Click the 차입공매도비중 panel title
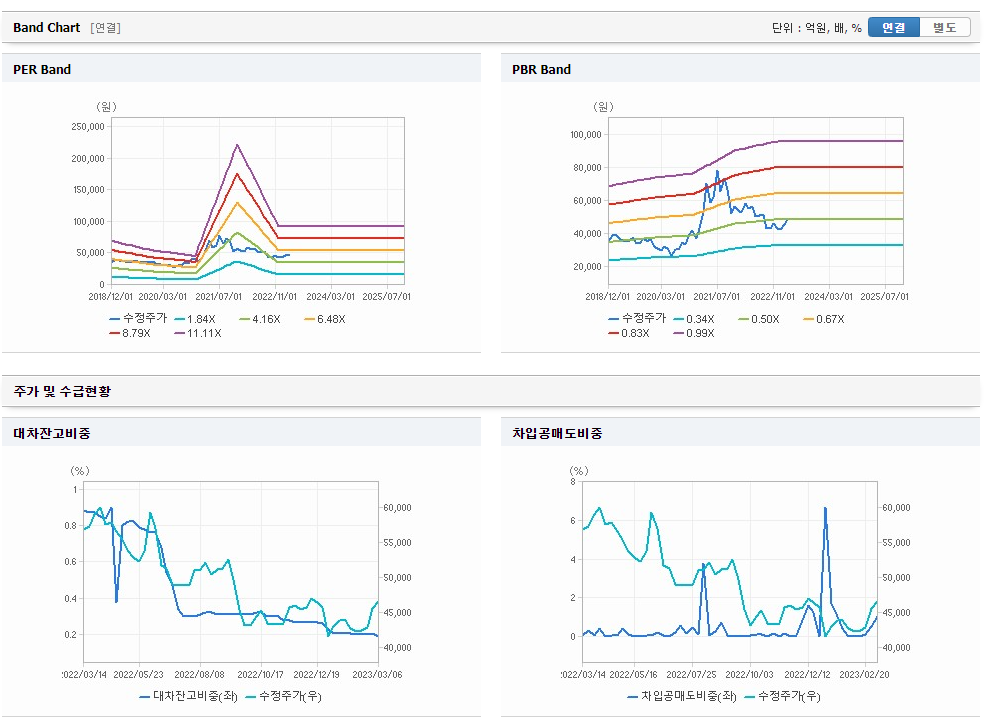Image resolution: width=993 pixels, height=723 pixels. coord(557,434)
